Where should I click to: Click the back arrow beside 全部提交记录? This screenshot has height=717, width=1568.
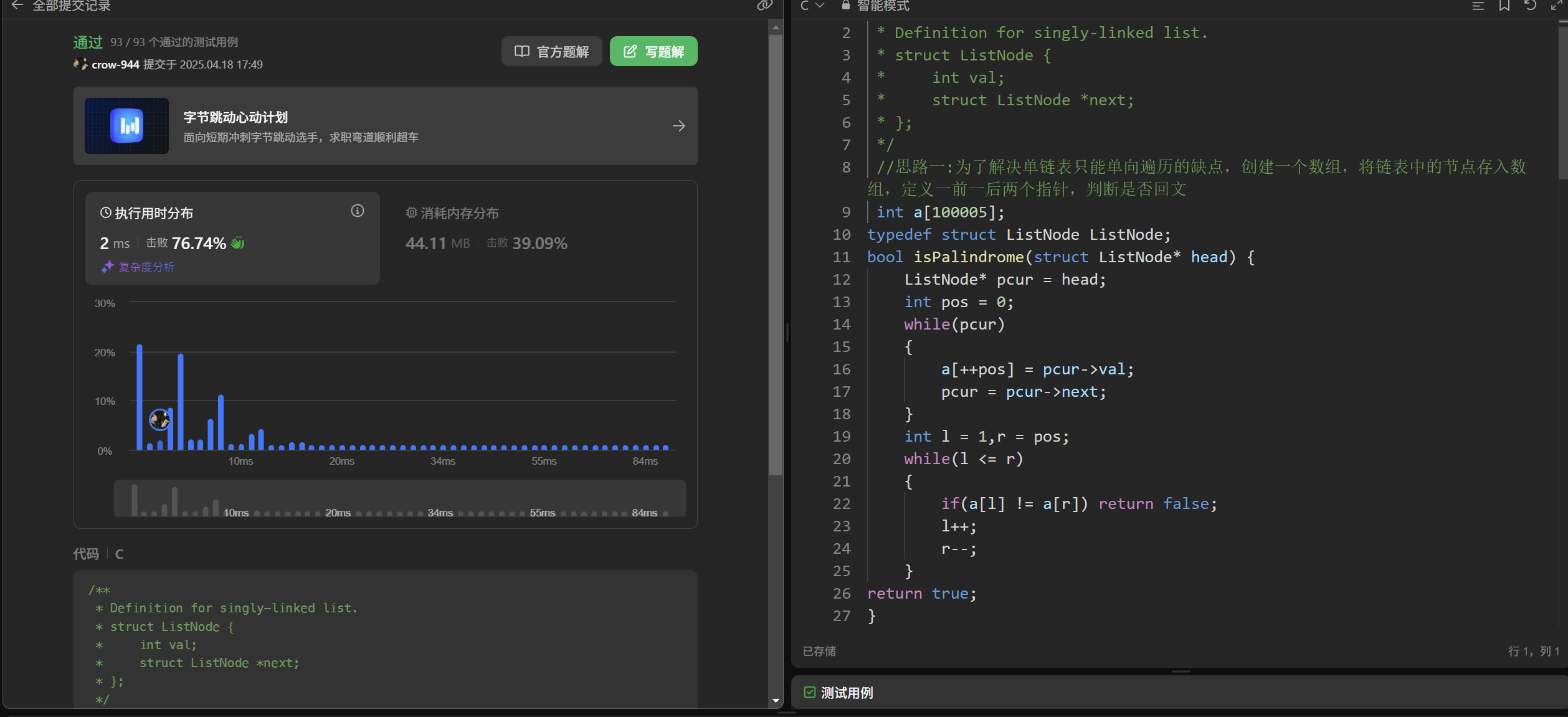(17, 6)
